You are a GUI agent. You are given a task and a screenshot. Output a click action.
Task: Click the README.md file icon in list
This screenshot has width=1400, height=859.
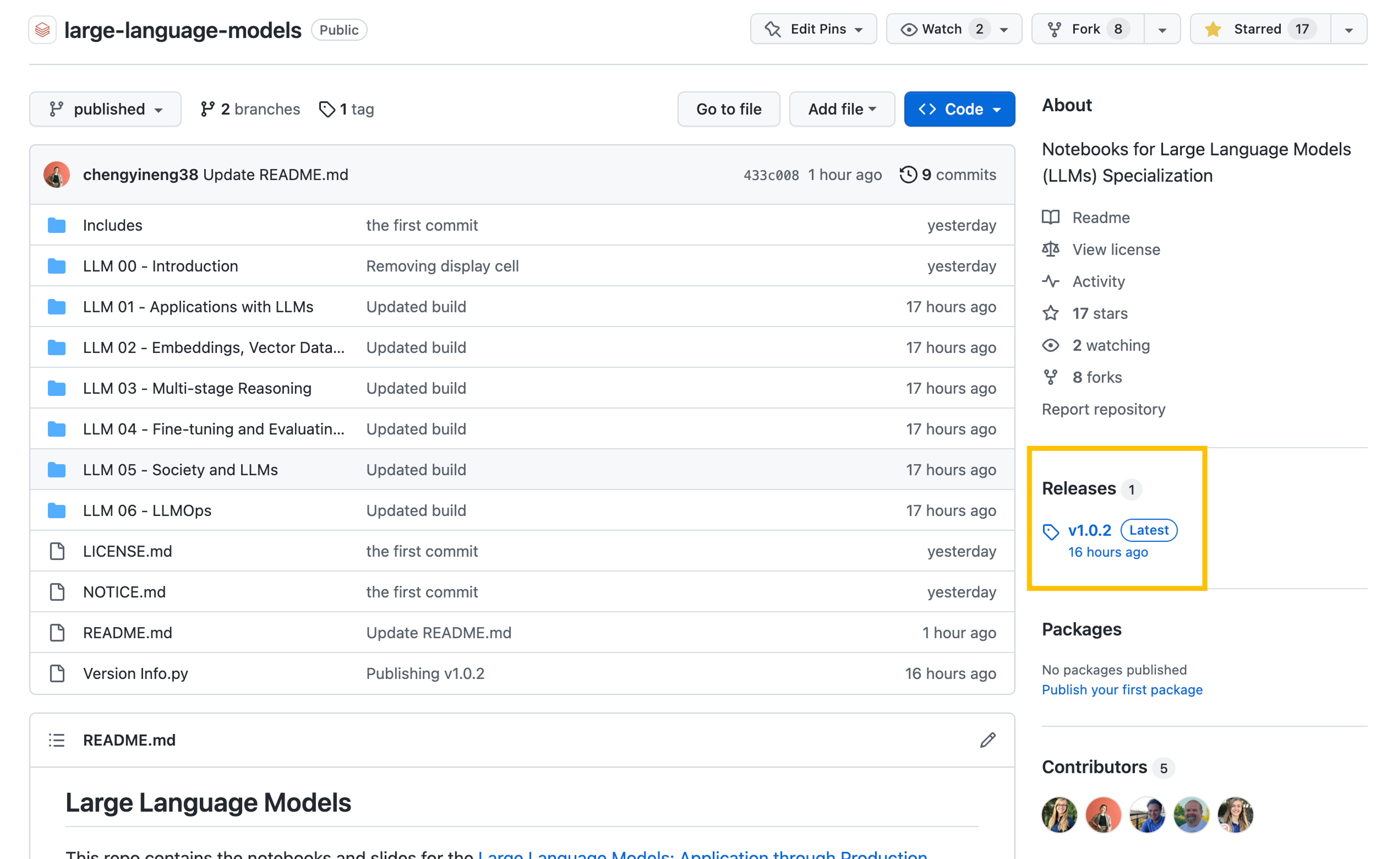pyautogui.click(x=57, y=633)
